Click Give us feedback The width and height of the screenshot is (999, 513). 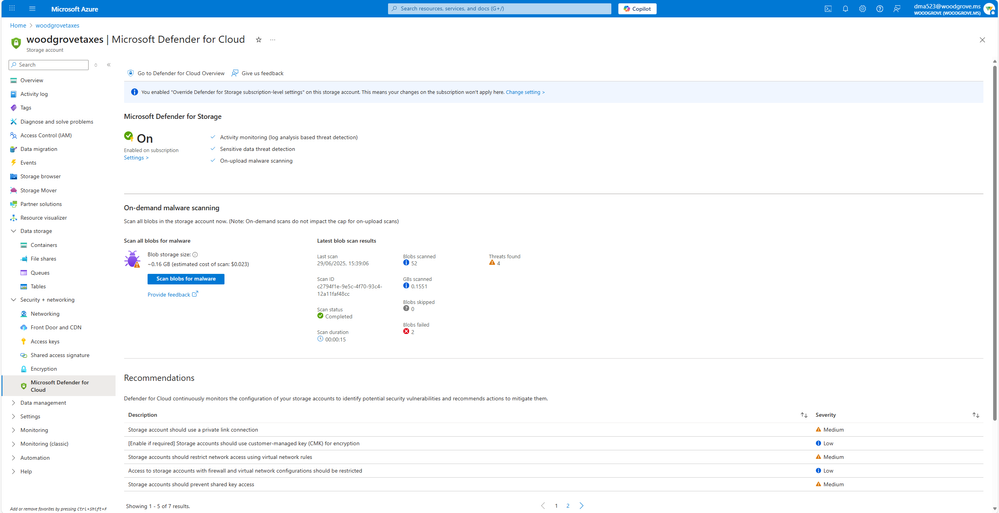[257, 73]
